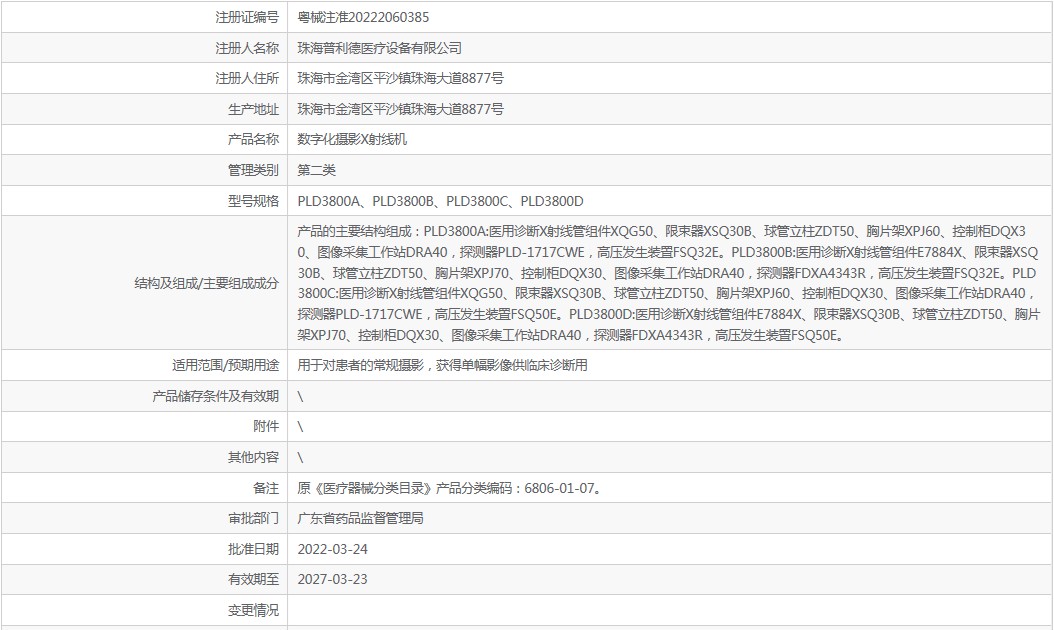Click the backslash value beside 产品储存条件及有效期
Image resolution: width=1054 pixels, height=630 pixels.
tap(300, 397)
